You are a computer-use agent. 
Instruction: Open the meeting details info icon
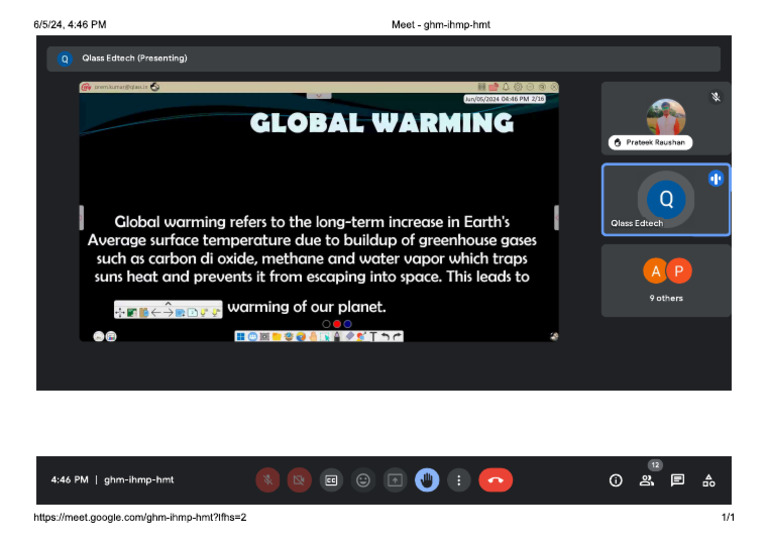[616, 480]
